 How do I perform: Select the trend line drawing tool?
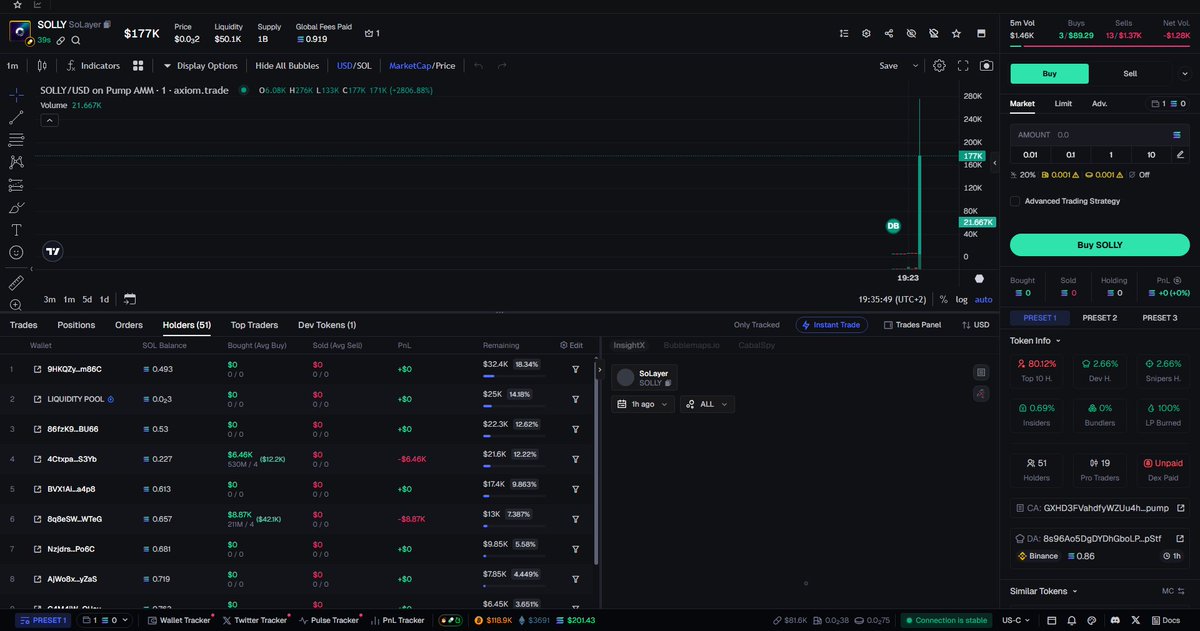[x=16, y=117]
